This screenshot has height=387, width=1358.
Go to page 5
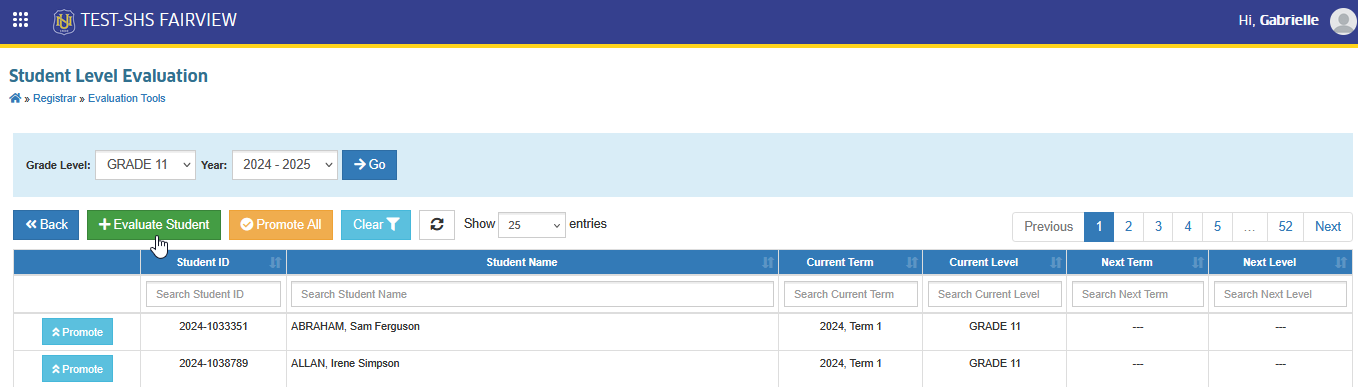pyautogui.click(x=1217, y=227)
